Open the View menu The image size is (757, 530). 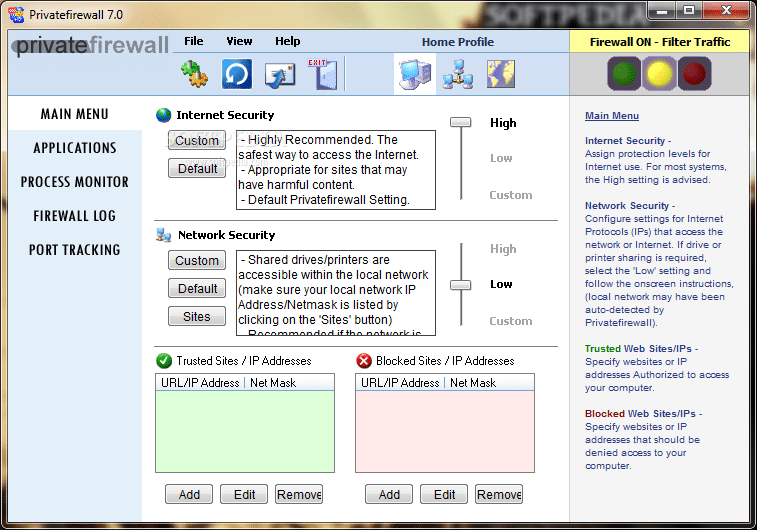[x=239, y=42]
